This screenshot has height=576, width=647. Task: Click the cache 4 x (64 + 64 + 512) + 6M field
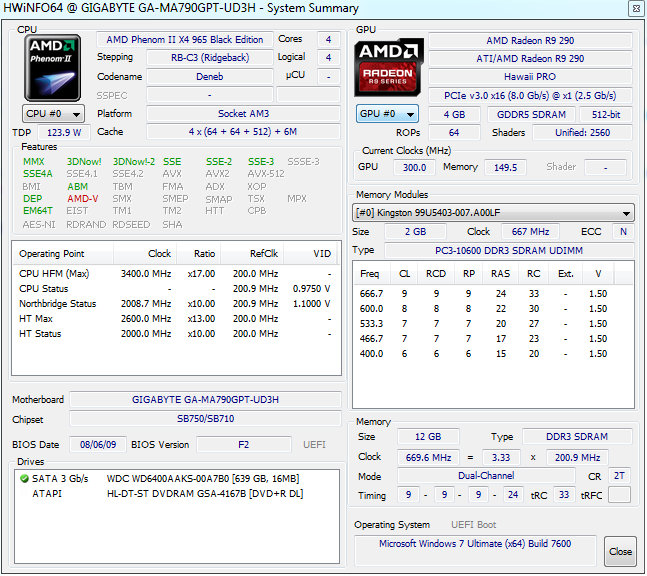pos(243,132)
